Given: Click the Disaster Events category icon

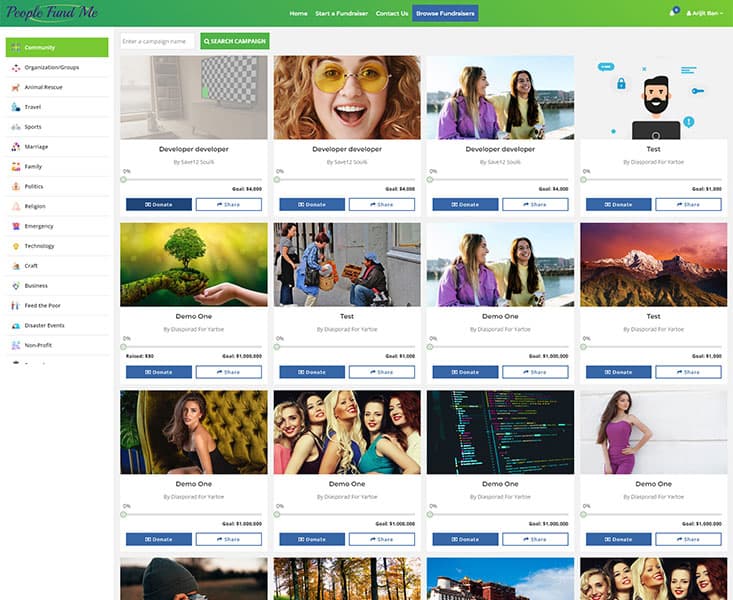Looking at the screenshot, I should tap(16, 325).
